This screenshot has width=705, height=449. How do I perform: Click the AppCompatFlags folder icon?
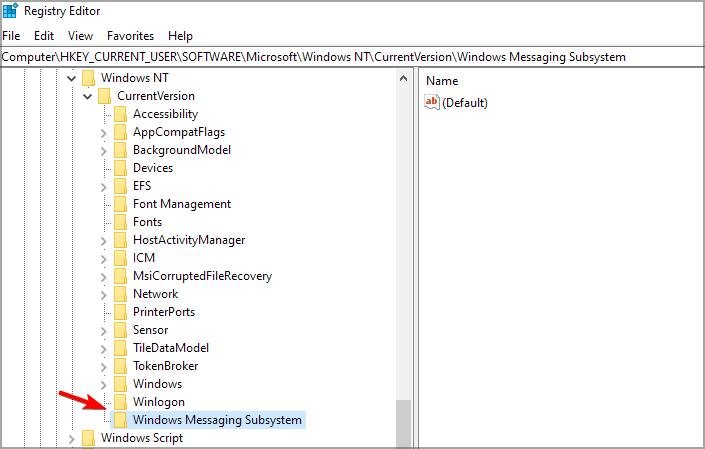[120, 132]
